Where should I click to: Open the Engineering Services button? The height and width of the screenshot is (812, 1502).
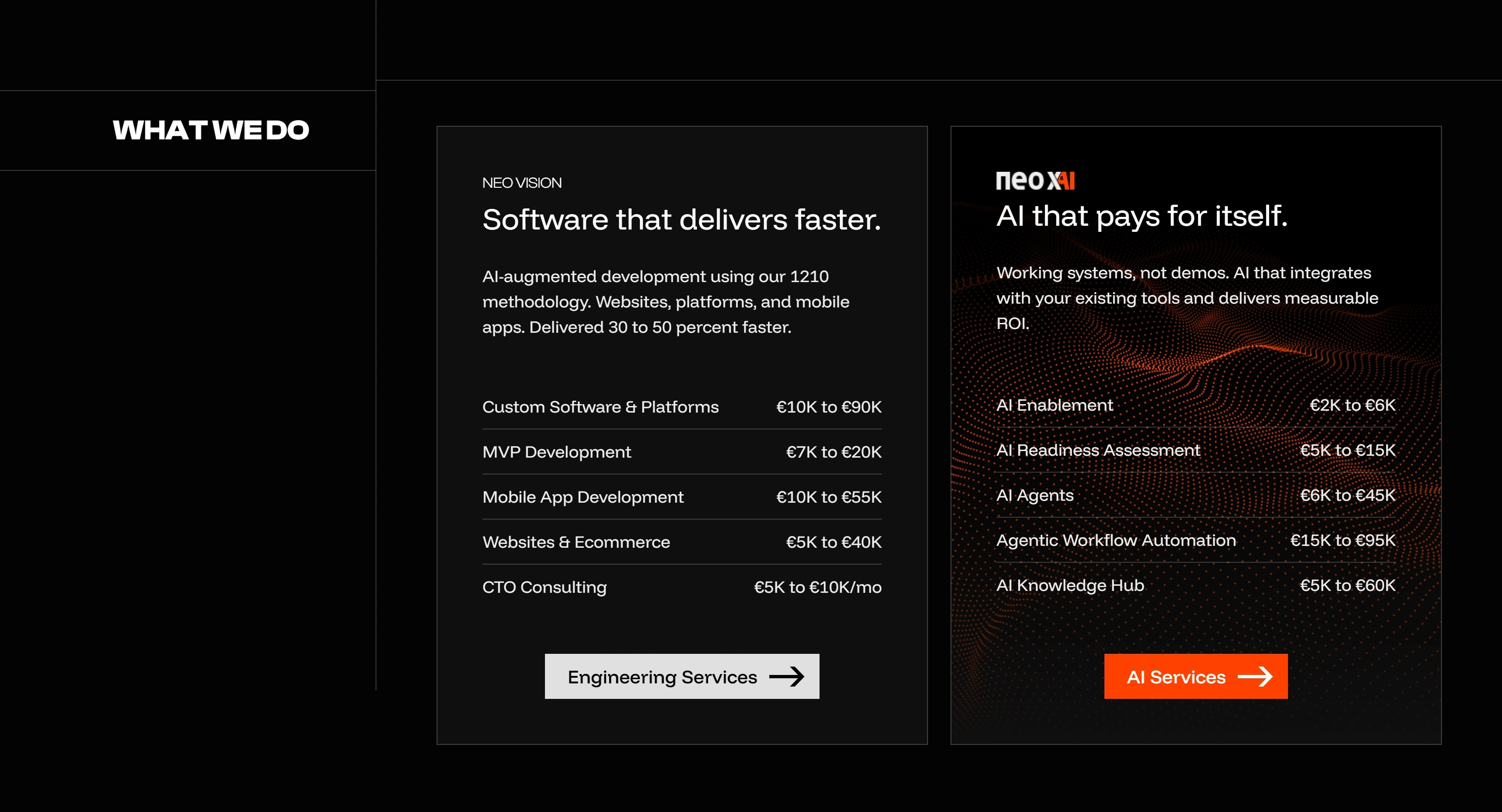682,676
